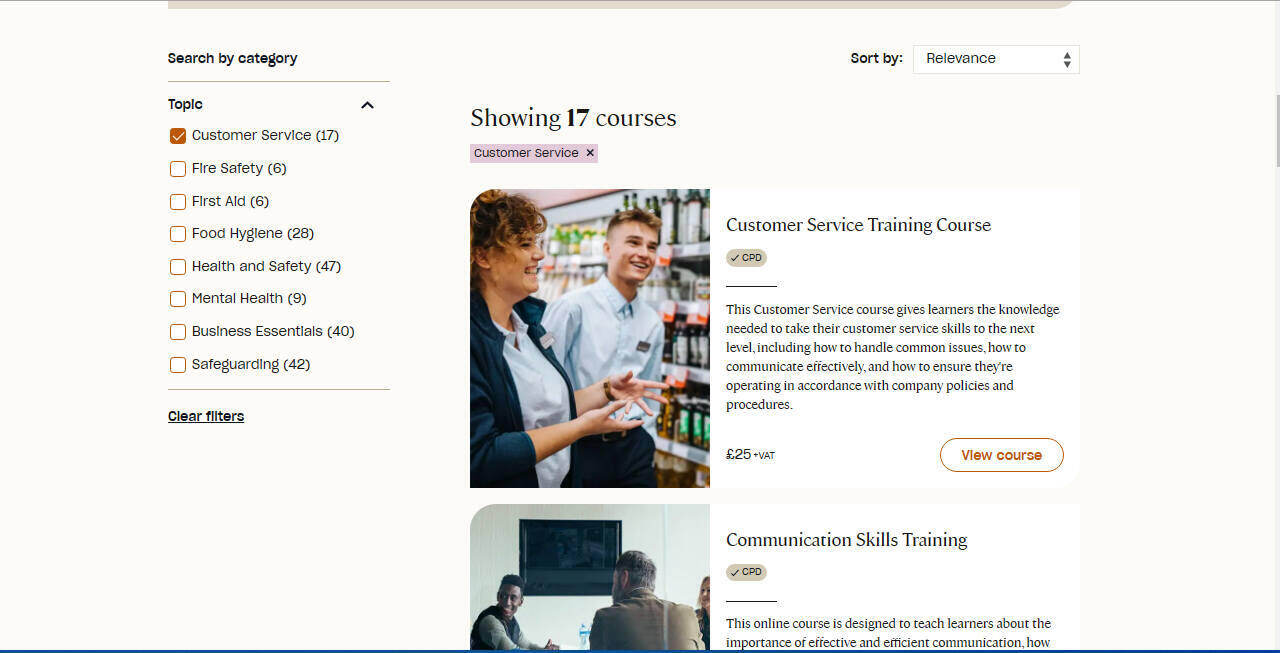Click the Clear filters link
1280x653 pixels.
[x=206, y=415]
